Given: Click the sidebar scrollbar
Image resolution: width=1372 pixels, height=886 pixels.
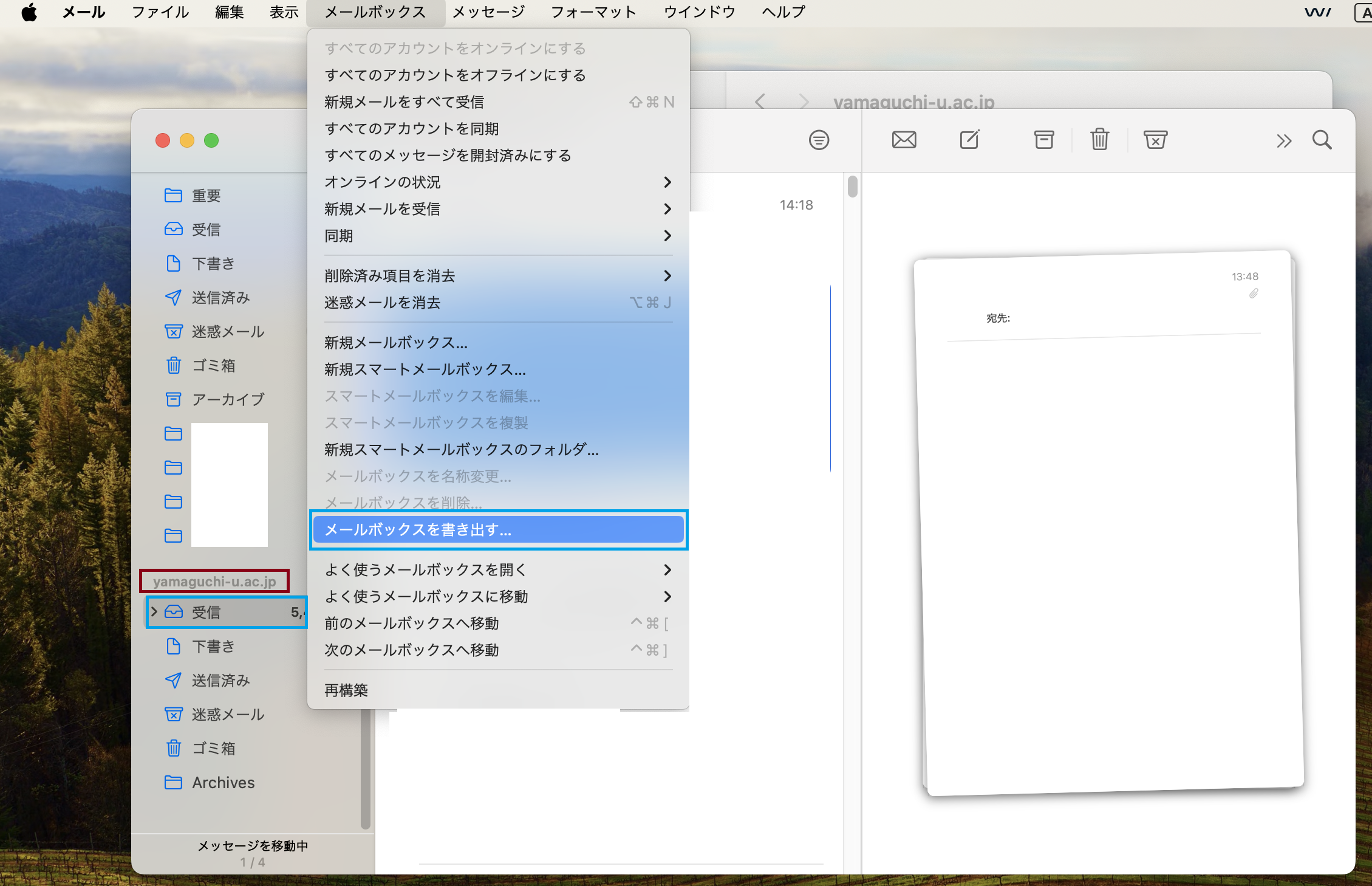Looking at the screenshot, I should (x=365, y=769).
